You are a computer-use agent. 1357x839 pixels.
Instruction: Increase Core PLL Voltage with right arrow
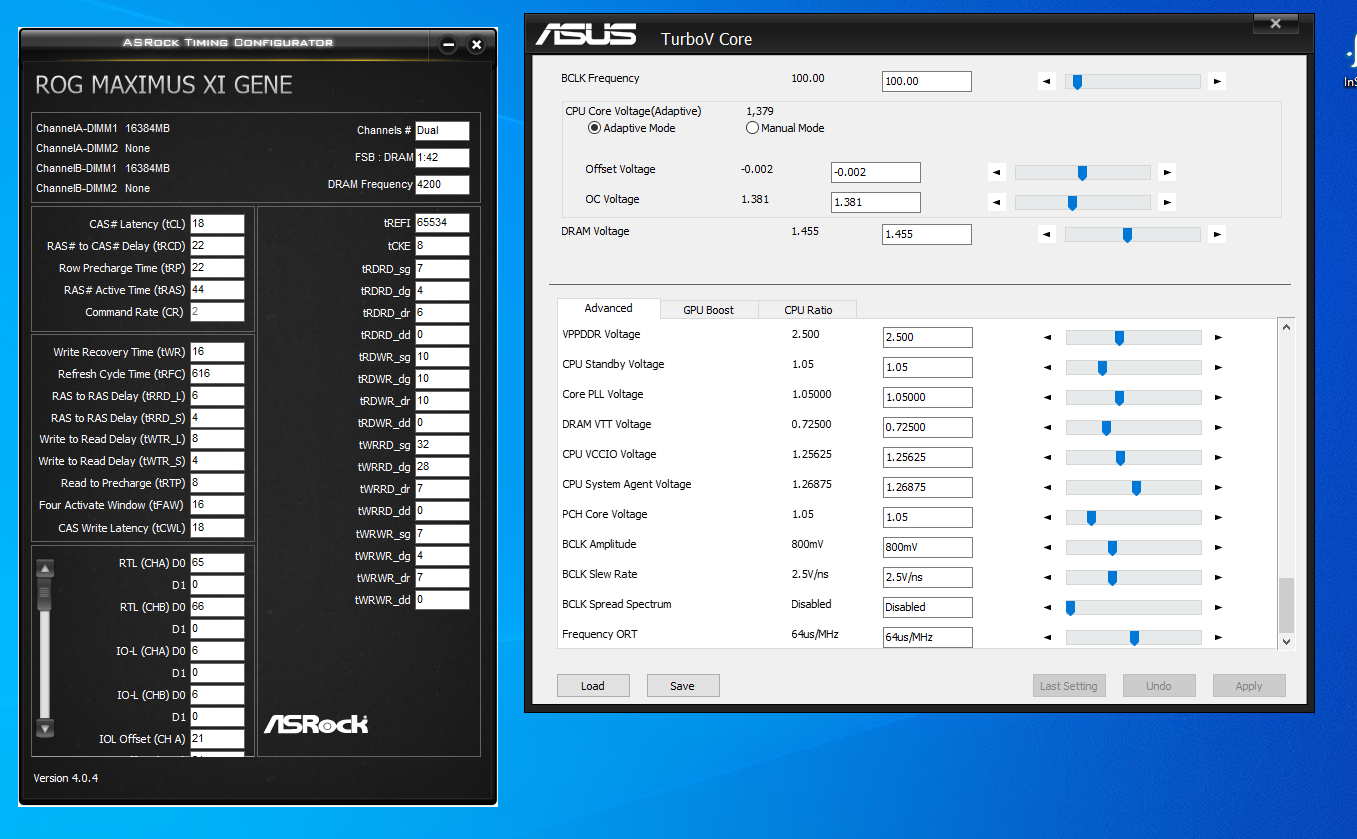tap(1218, 398)
